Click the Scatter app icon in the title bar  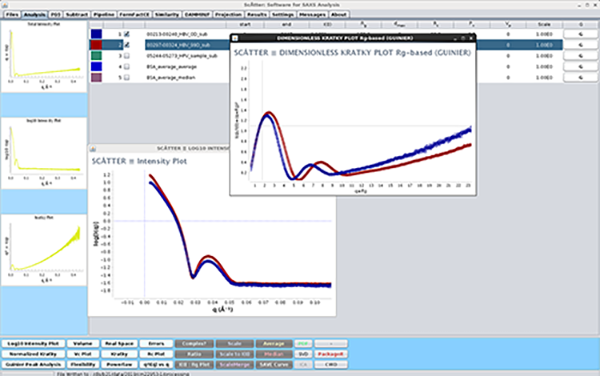coord(5,5)
